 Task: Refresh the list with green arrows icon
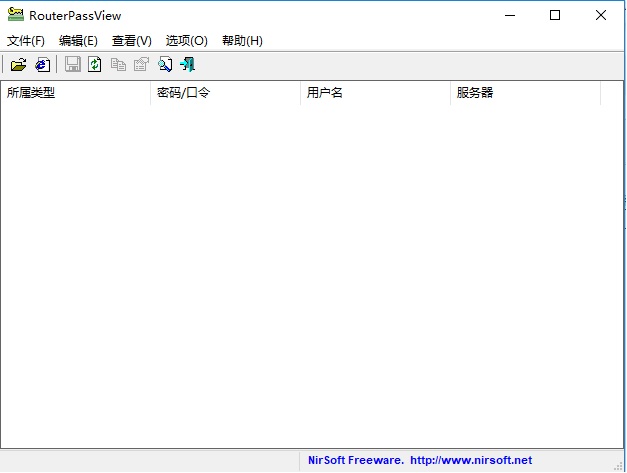(x=95, y=64)
